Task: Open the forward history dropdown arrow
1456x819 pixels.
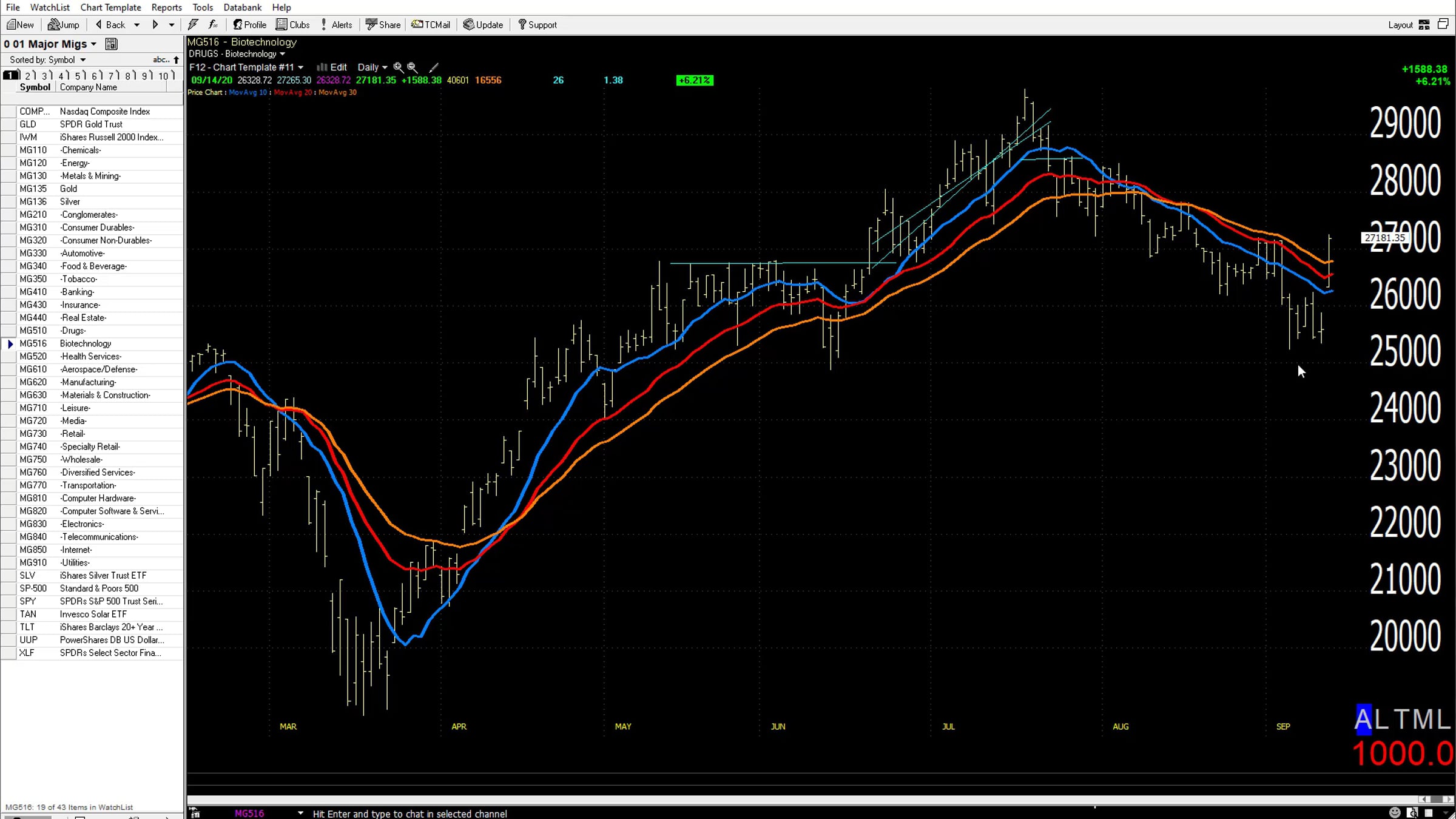Action: 172,25
